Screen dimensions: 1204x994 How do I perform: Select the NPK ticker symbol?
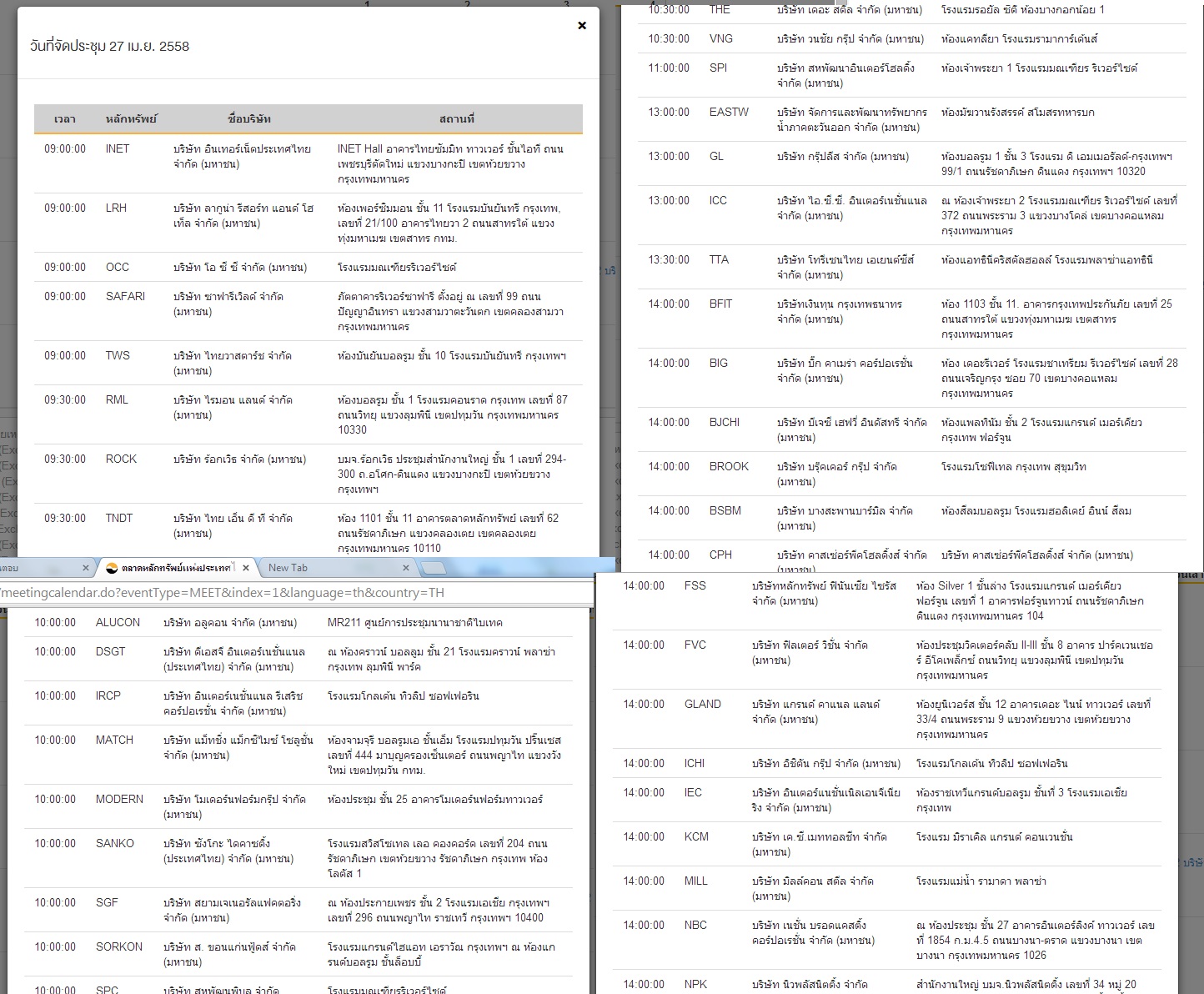click(695, 985)
